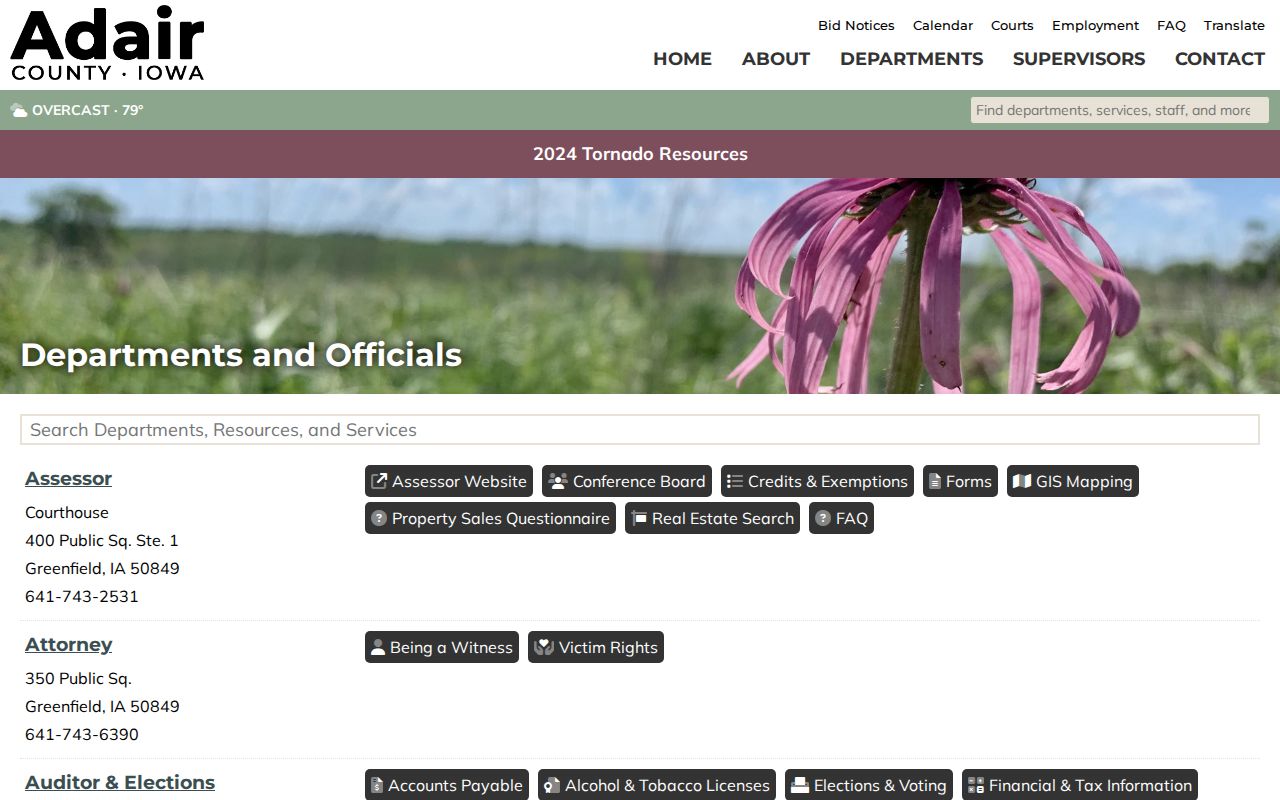Open the Courts link
This screenshot has height=800, width=1280.
click(x=1012, y=26)
